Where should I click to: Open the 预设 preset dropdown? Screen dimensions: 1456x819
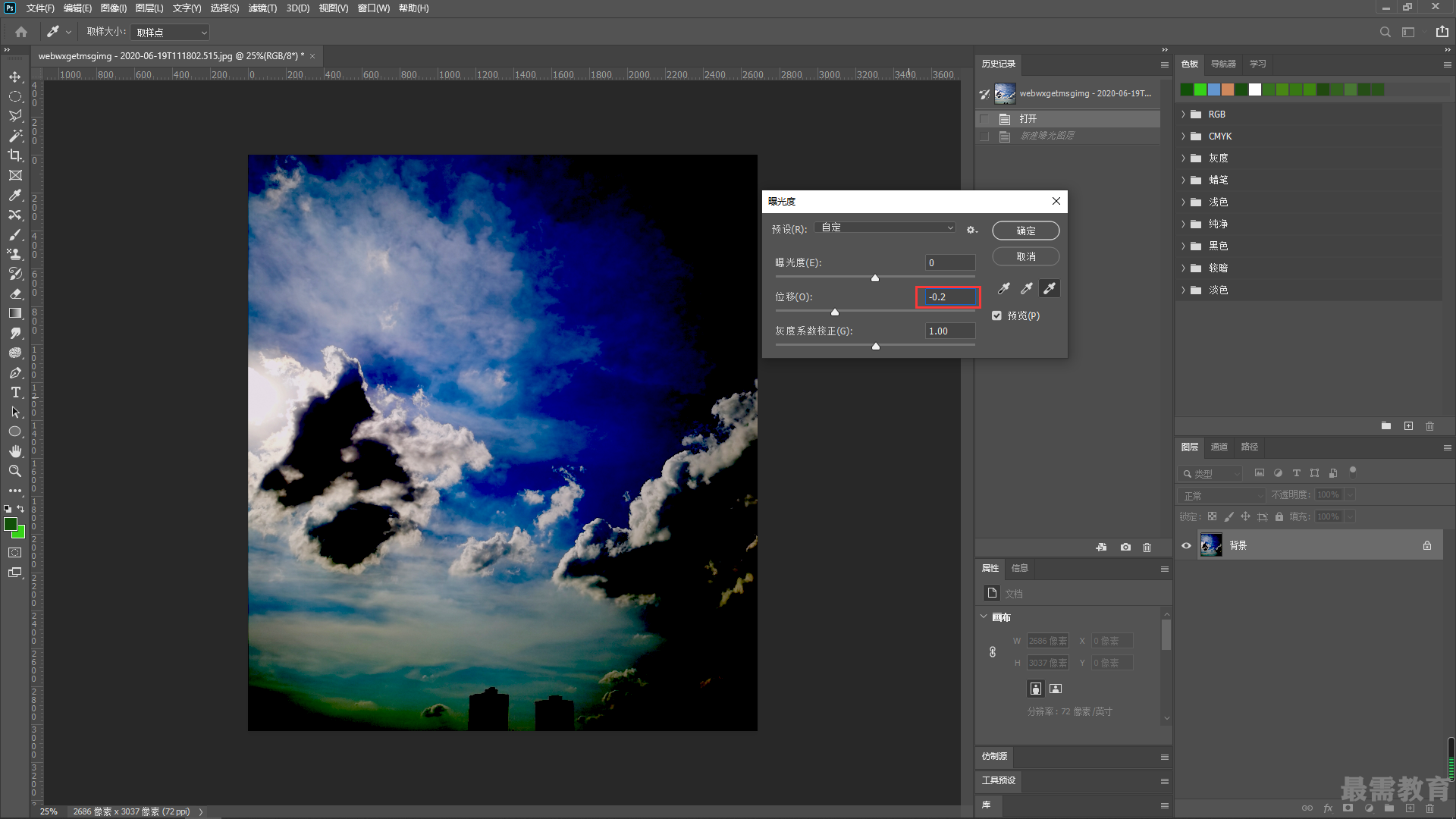(886, 227)
